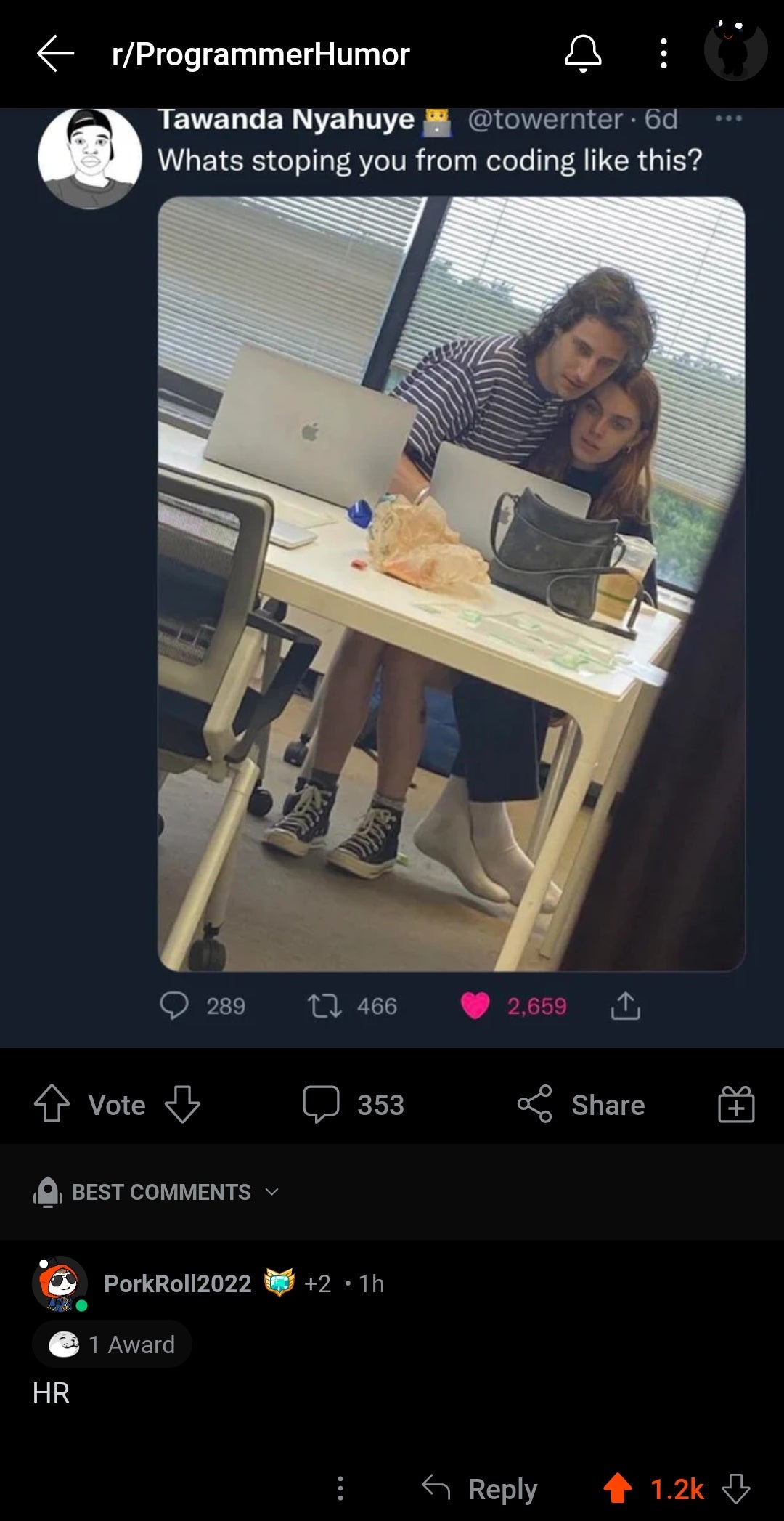
Task: Open the post's 353 comments
Action: point(354,1104)
